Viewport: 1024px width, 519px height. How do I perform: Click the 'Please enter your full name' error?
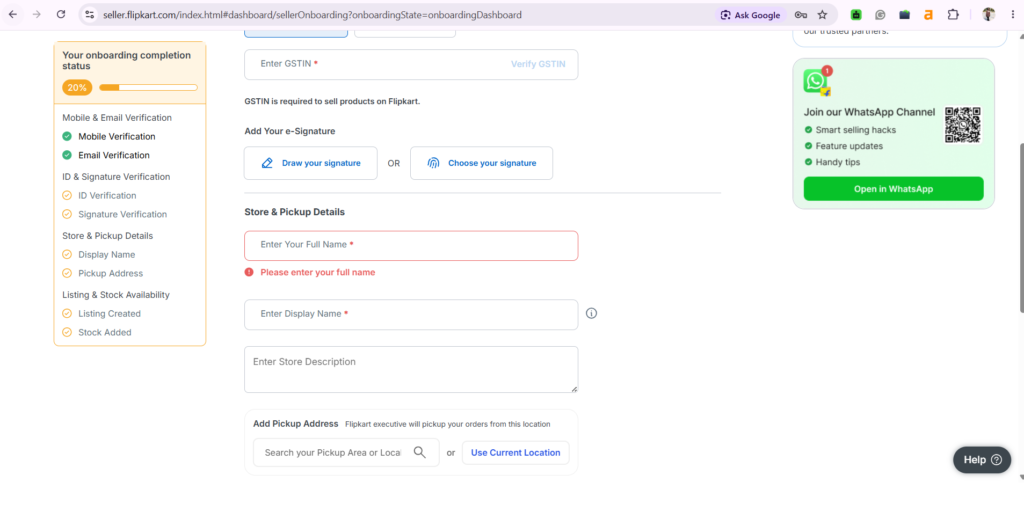[317, 272]
